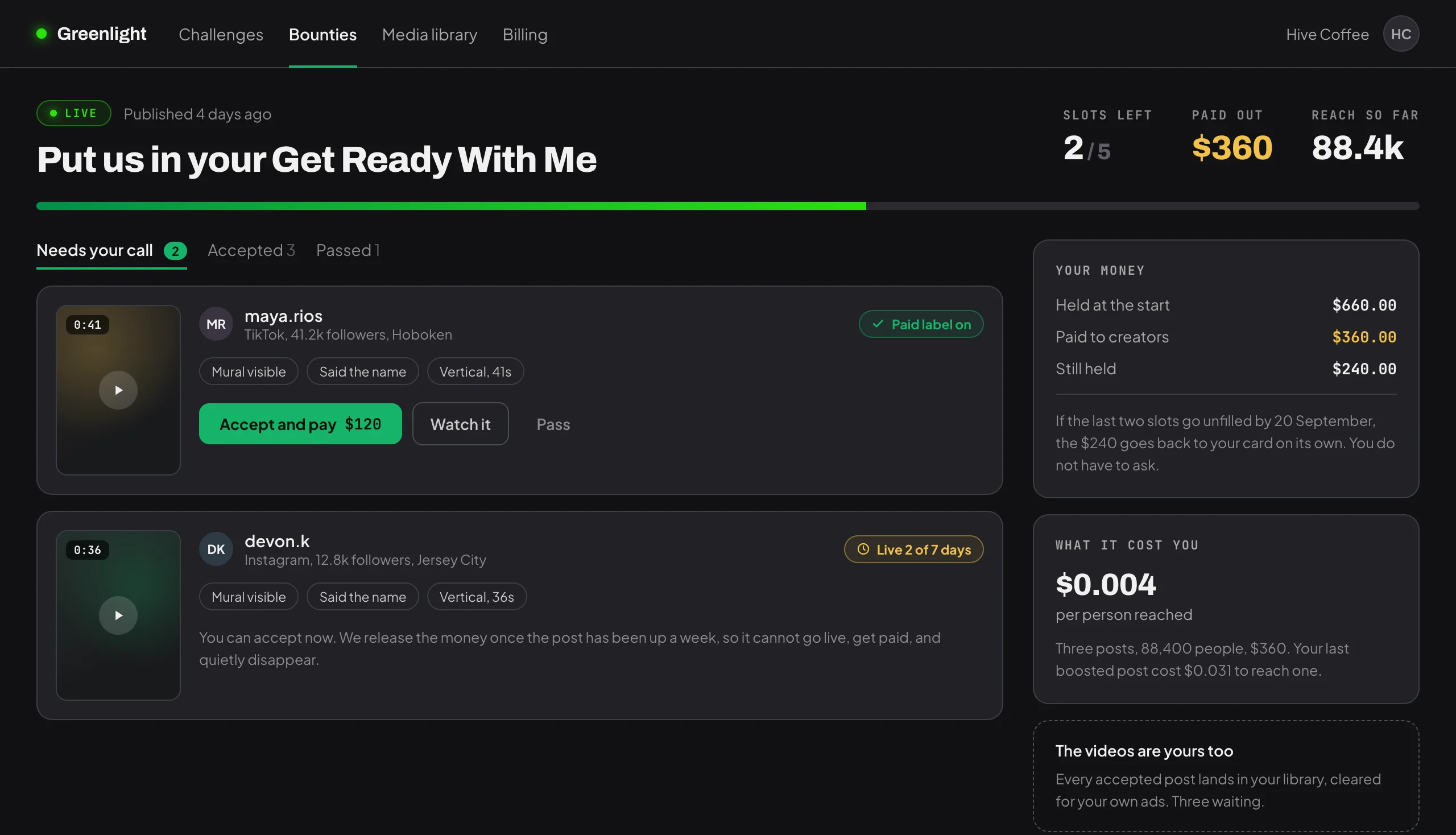Click the green Greenlight logo dot
1456x835 pixels.
click(x=42, y=33)
